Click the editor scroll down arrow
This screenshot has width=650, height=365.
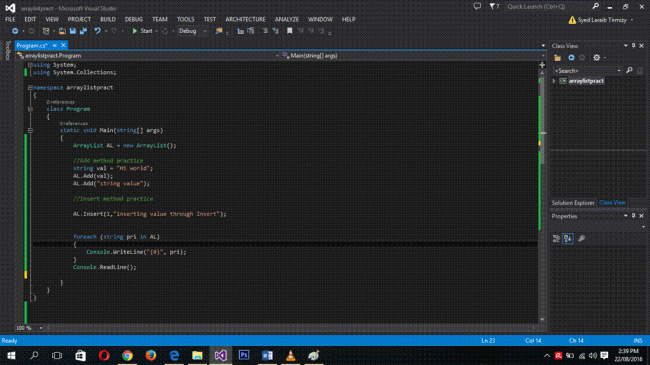tap(542, 319)
